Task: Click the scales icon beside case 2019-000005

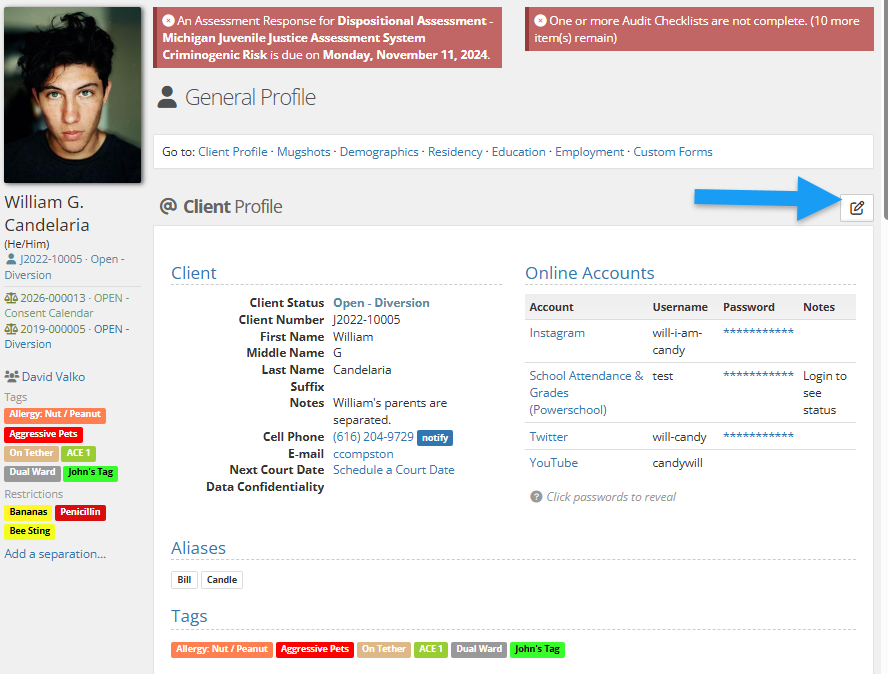Action: [11, 329]
